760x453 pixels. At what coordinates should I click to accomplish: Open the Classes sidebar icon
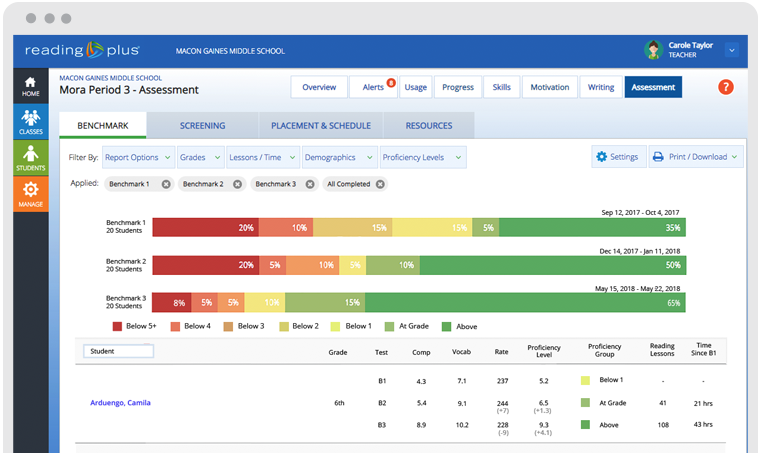pyautogui.click(x=31, y=122)
